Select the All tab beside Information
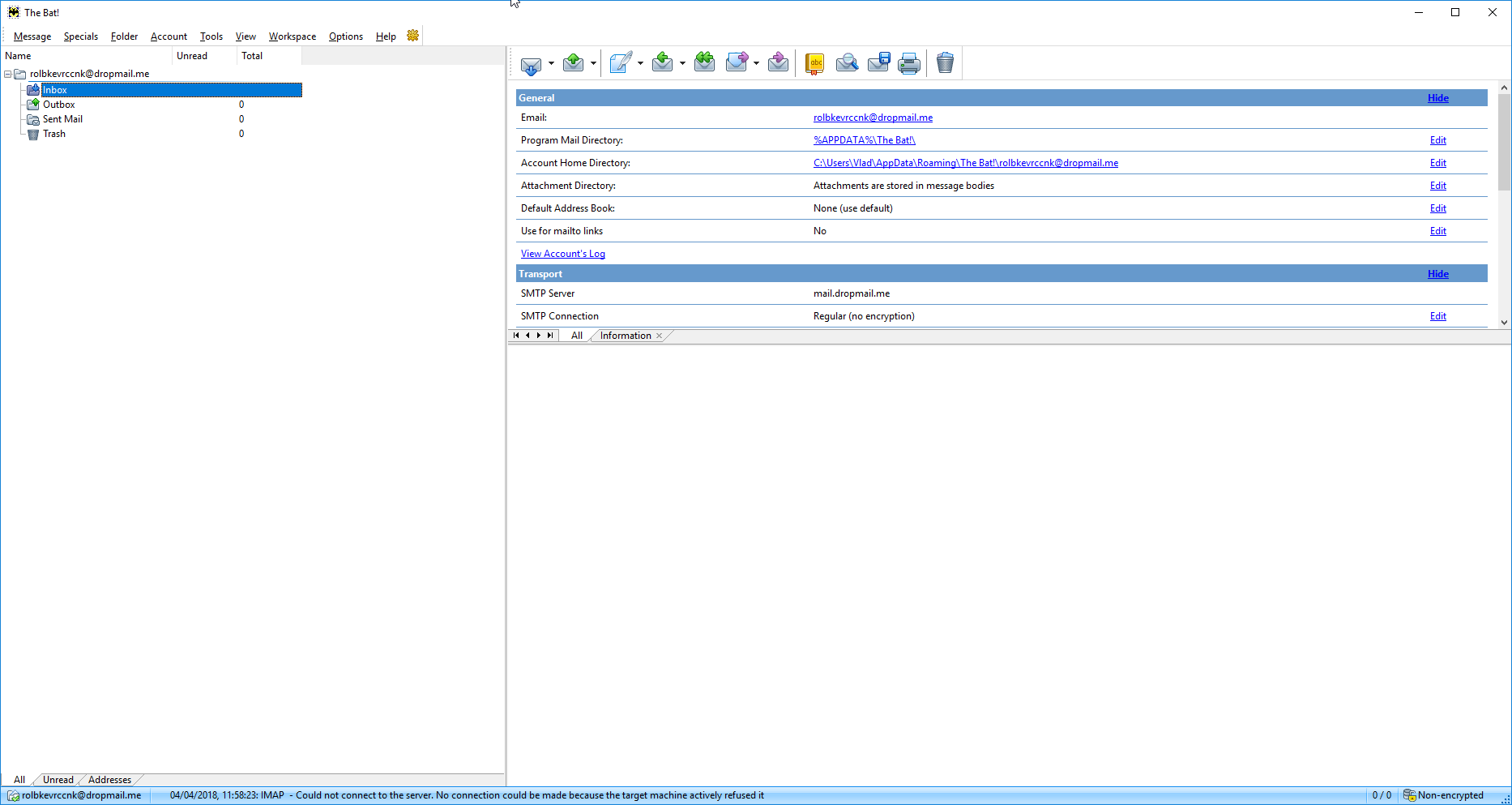Screen dimensions: 1512x805 click(577, 336)
